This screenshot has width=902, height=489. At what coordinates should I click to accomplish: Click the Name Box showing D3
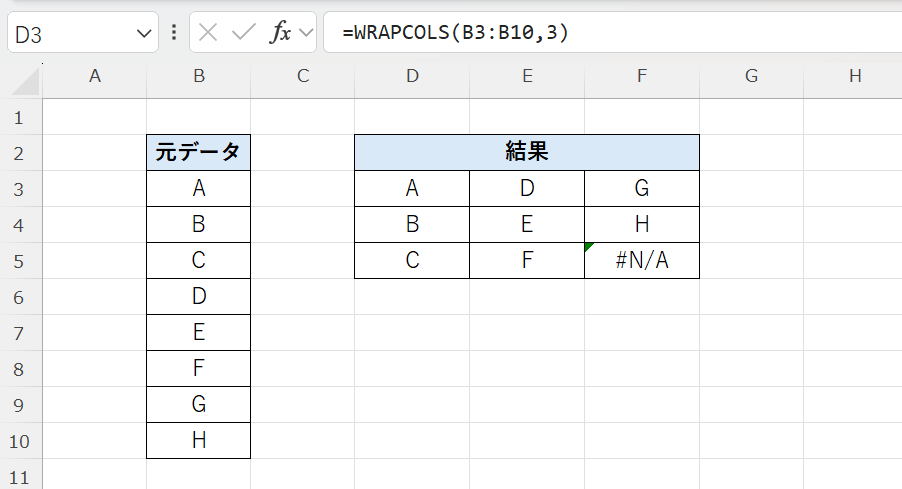click(x=70, y=33)
